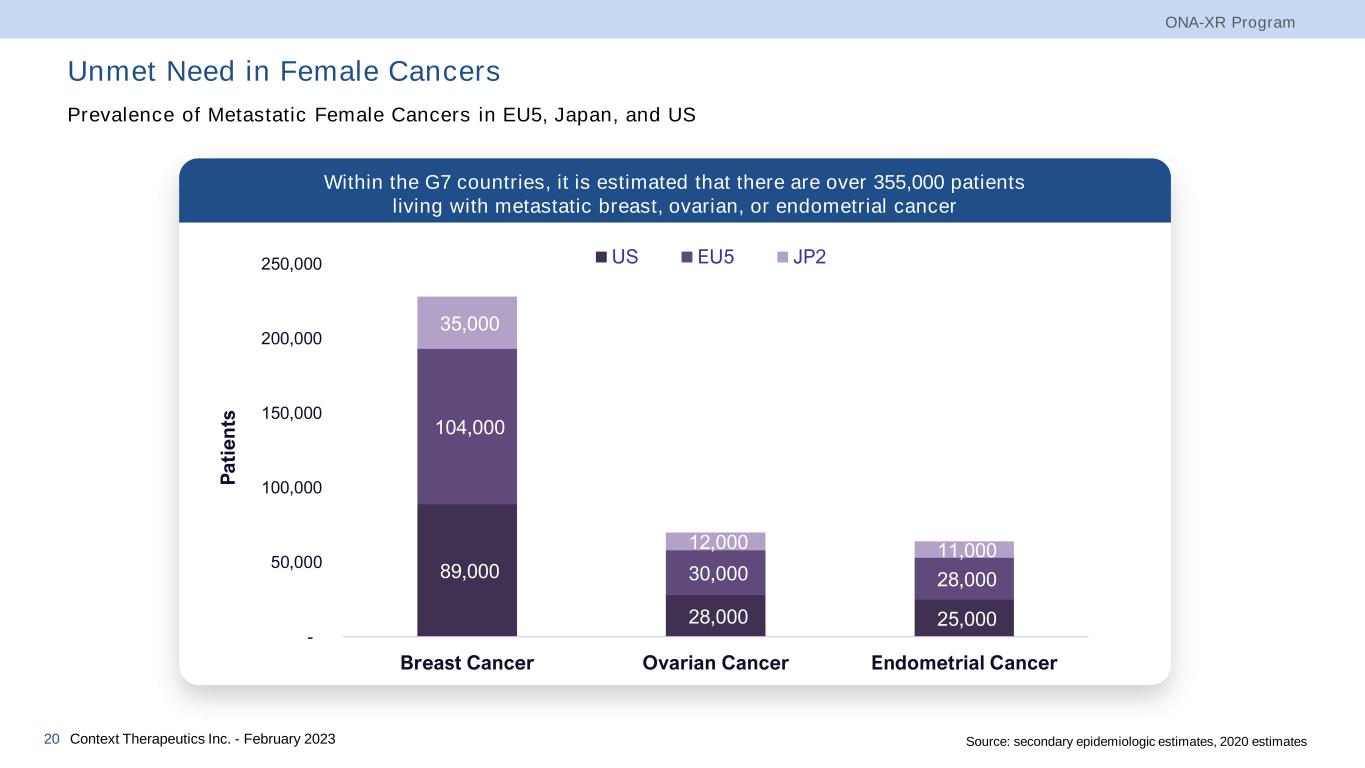Select the 35,000 JP2 breast cancer segment
1365x768 pixels.
click(x=467, y=323)
